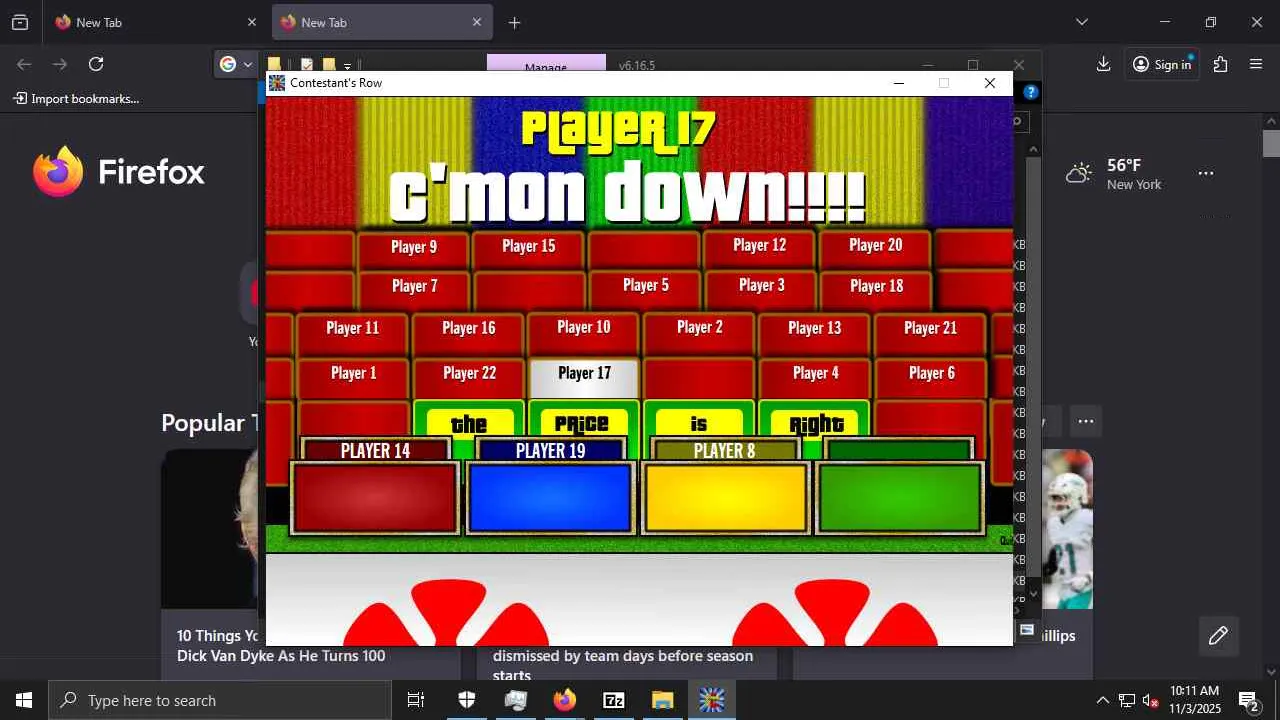This screenshot has width=1280, height=720.
Task: Expand the list all tabs chevron
Action: coord(1081,22)
